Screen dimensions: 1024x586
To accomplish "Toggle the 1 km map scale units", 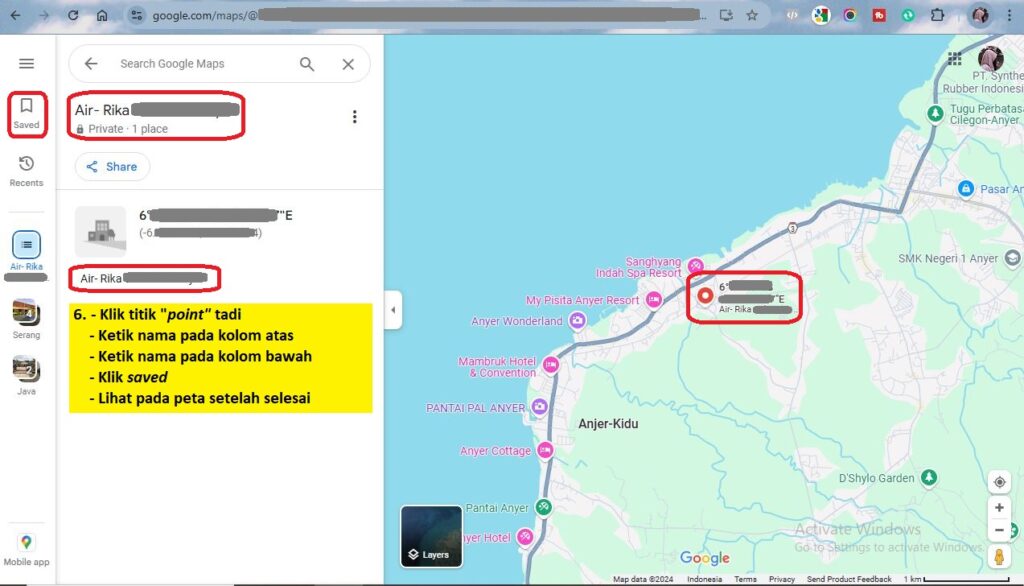I will click(x=956, y=579).
